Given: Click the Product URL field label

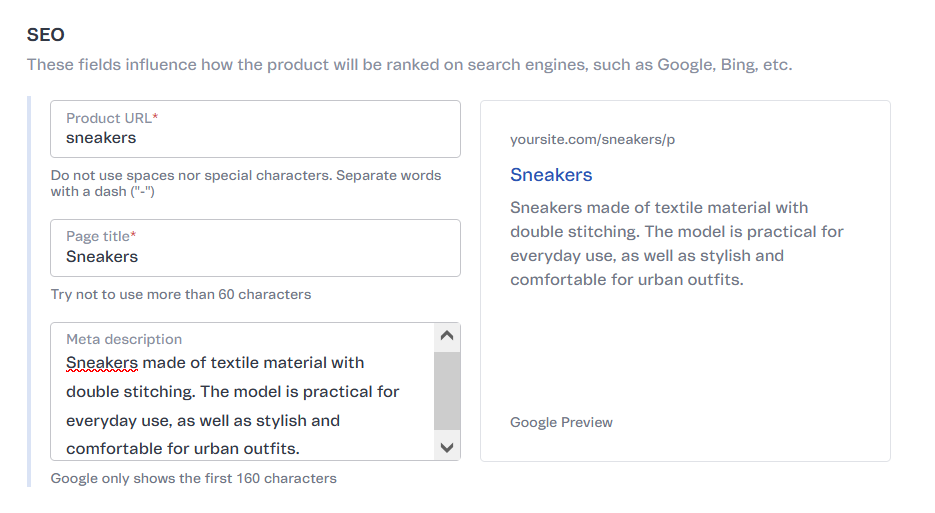Looking at the screenshot, I should click(x=112, y=118).
